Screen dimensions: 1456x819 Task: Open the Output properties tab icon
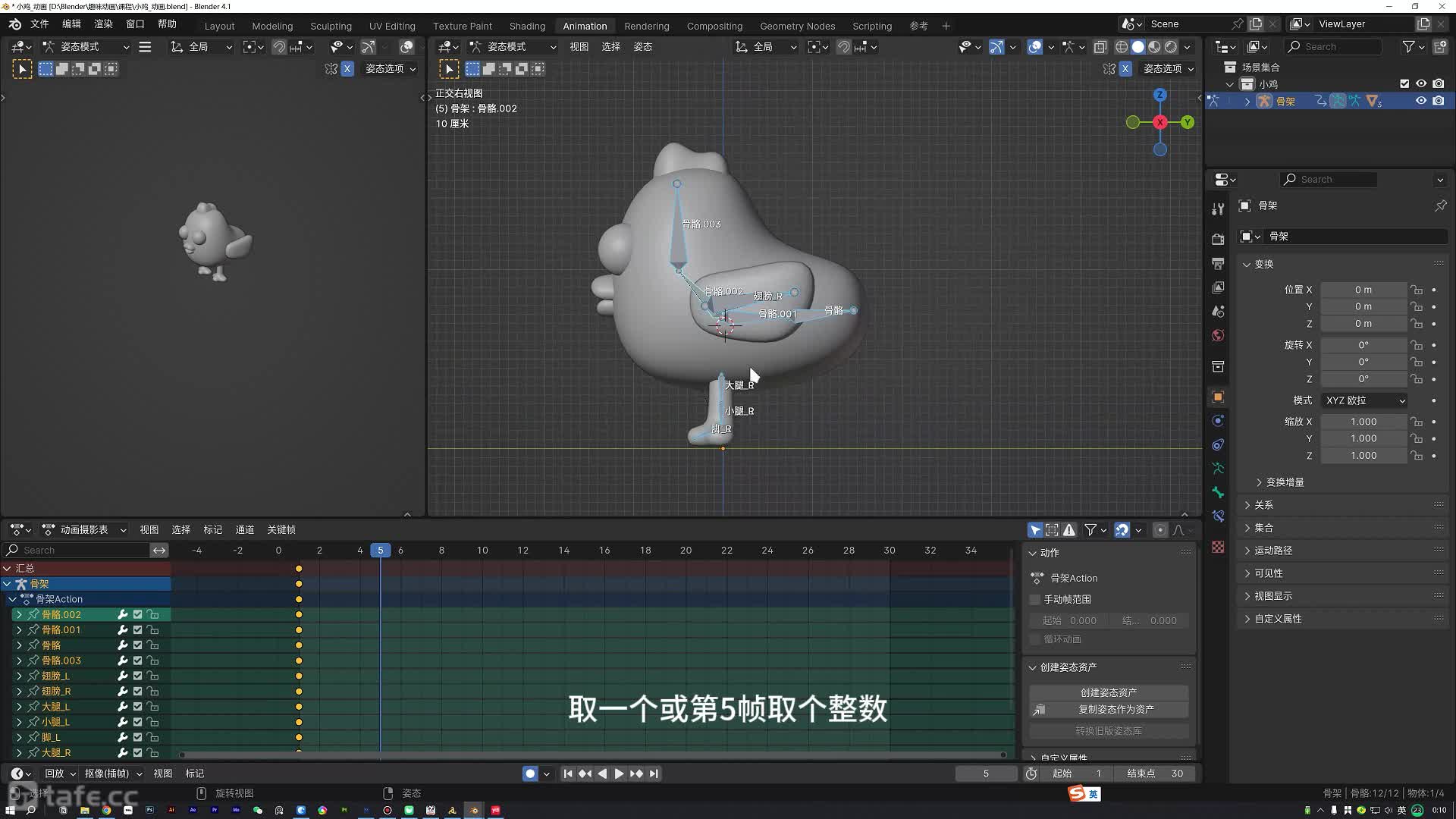tap(1218, 263)
